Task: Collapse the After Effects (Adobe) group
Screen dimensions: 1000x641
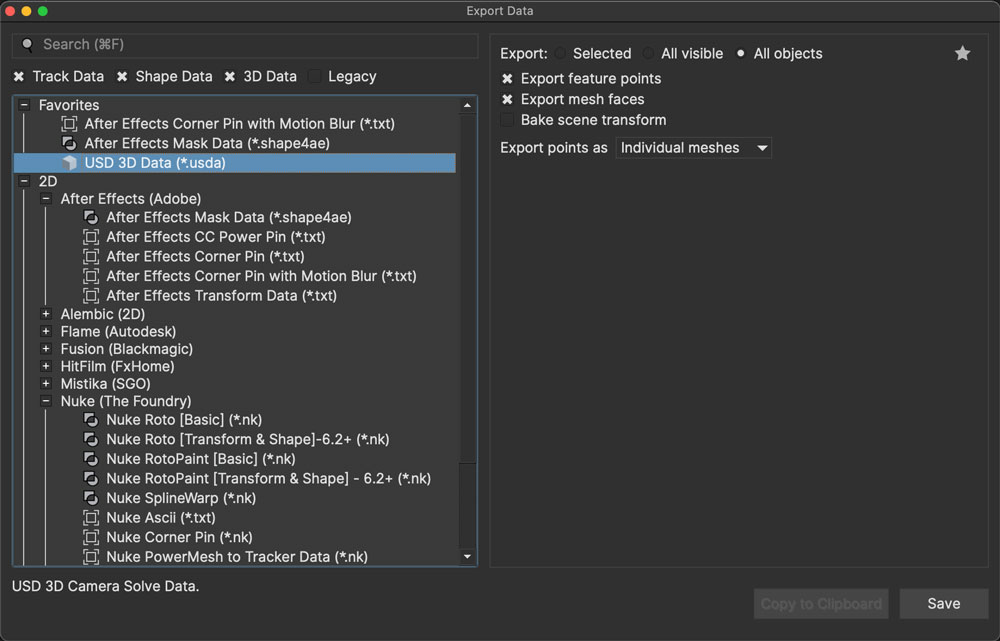Action: click(x=46, y=198)
